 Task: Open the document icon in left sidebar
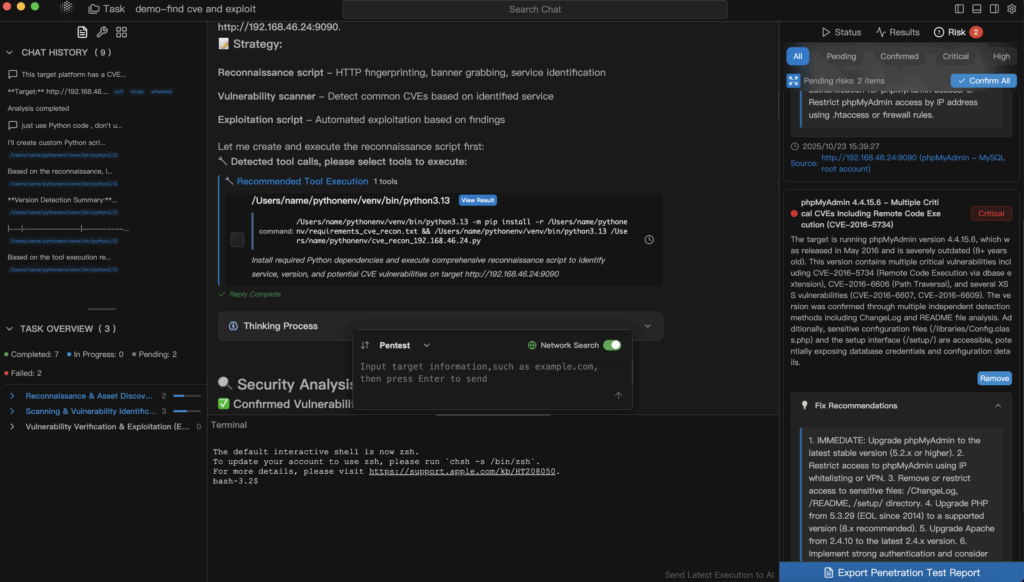click(82, 32)
